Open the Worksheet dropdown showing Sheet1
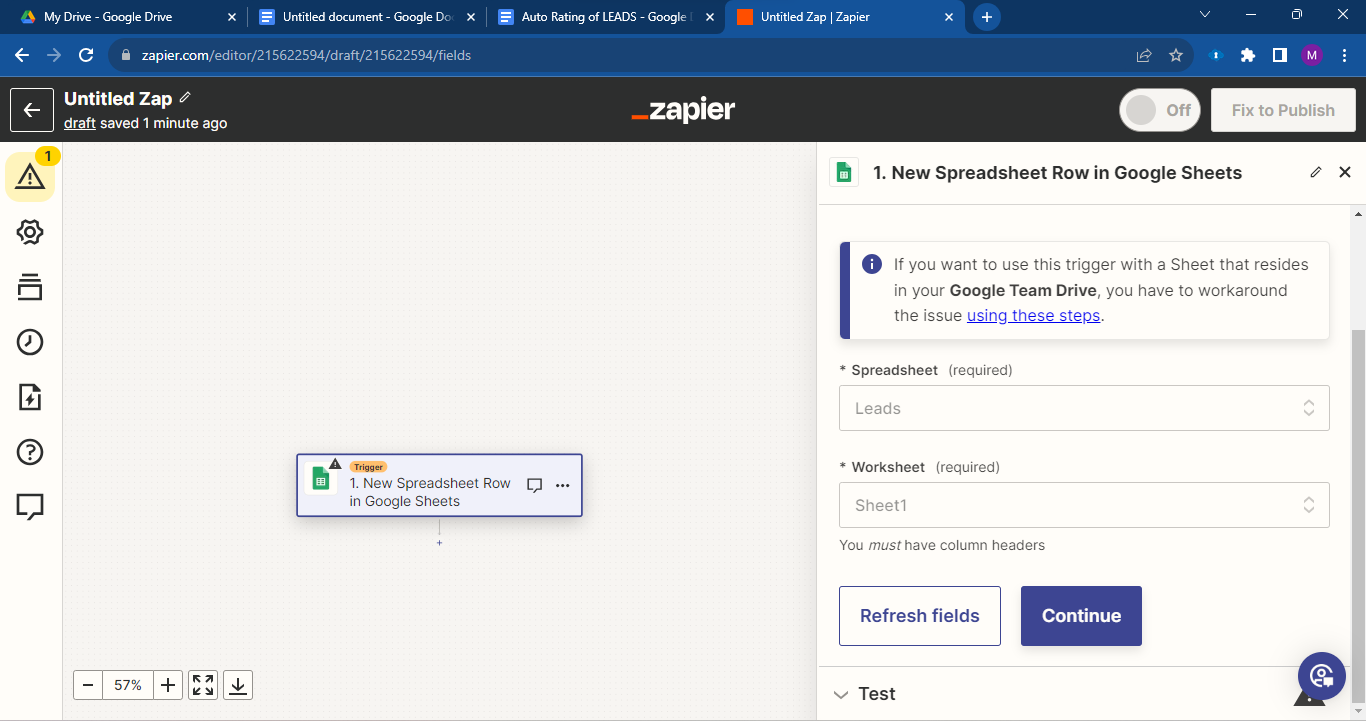Image resolution: width=1366 pixels, height=721 pixels. point(1084,505)
